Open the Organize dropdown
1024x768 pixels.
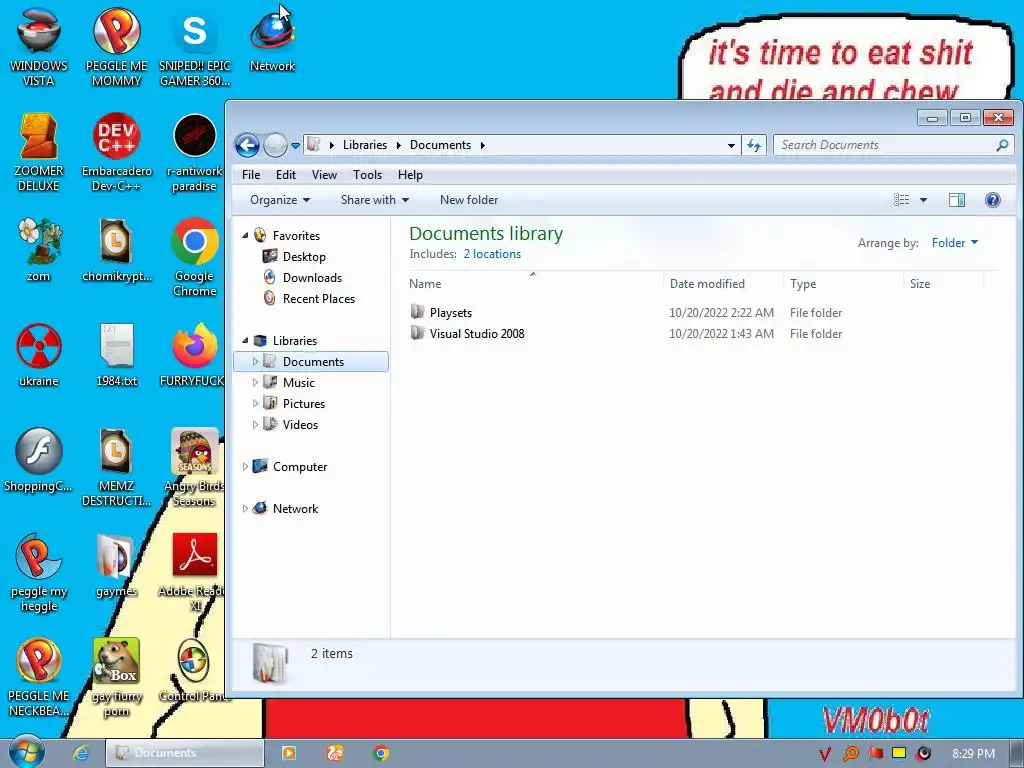(x=280, y=200)
